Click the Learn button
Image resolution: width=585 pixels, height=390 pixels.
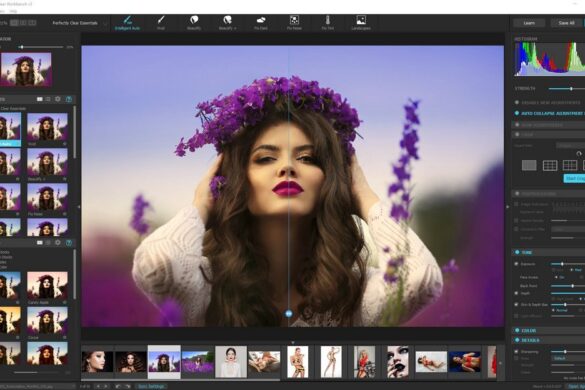tap(529, 23)
